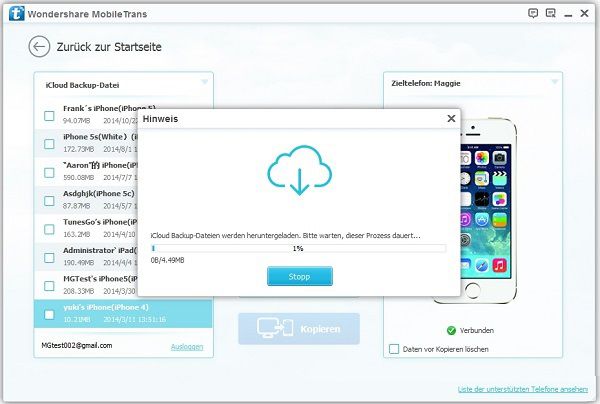Check MGTest's iPhone5 backup checkbox

(x=49, y=286)
